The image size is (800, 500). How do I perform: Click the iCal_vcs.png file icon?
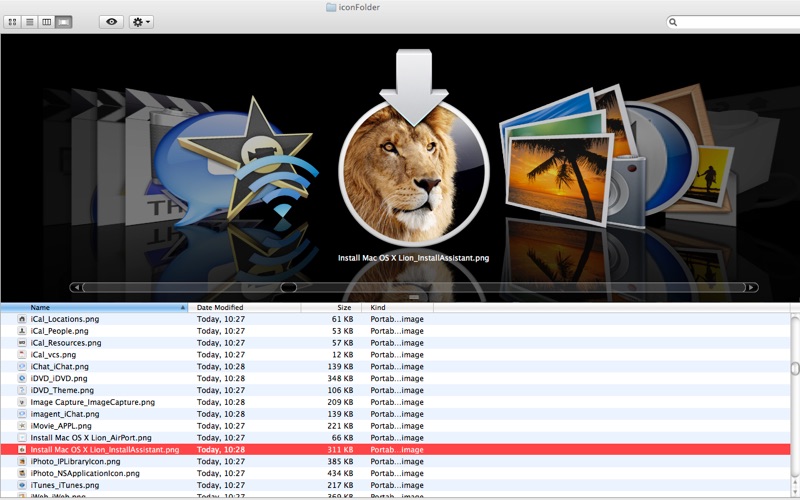[22, 355]
